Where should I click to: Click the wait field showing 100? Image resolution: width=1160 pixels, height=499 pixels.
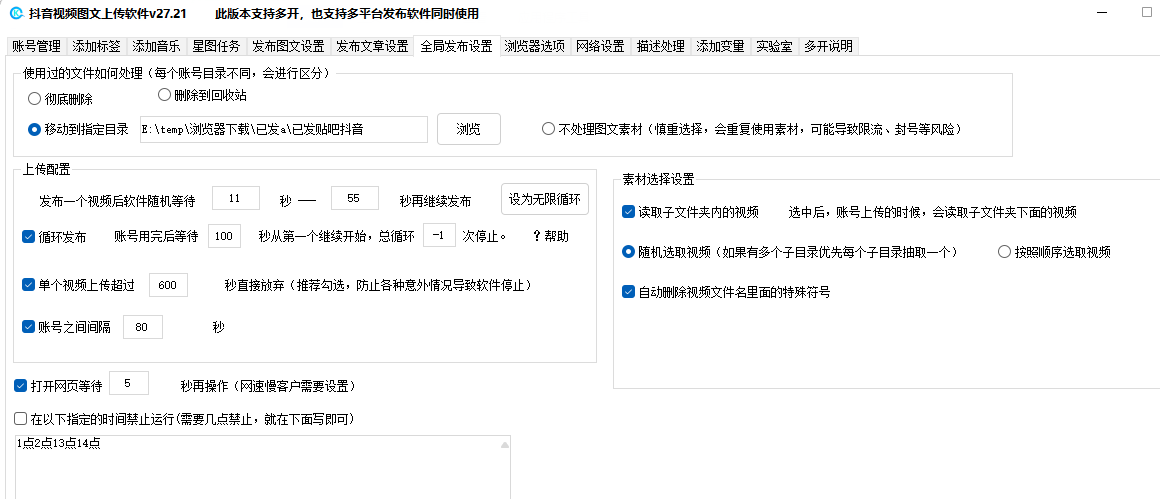click(225, 237)
